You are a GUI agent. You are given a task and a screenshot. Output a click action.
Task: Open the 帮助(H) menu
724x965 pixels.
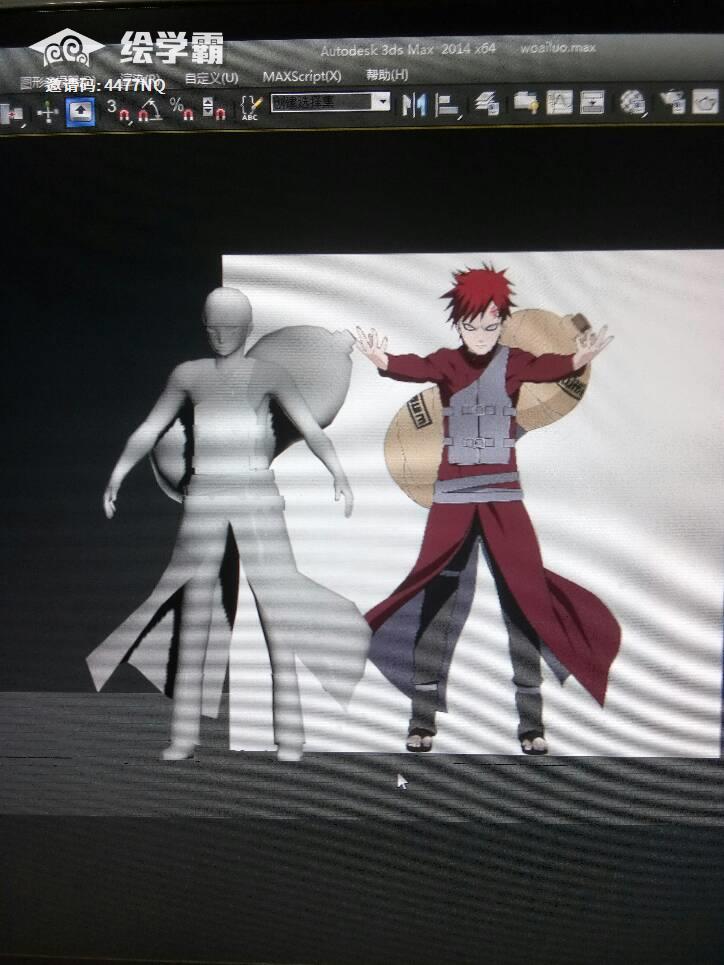click(387, 75)
